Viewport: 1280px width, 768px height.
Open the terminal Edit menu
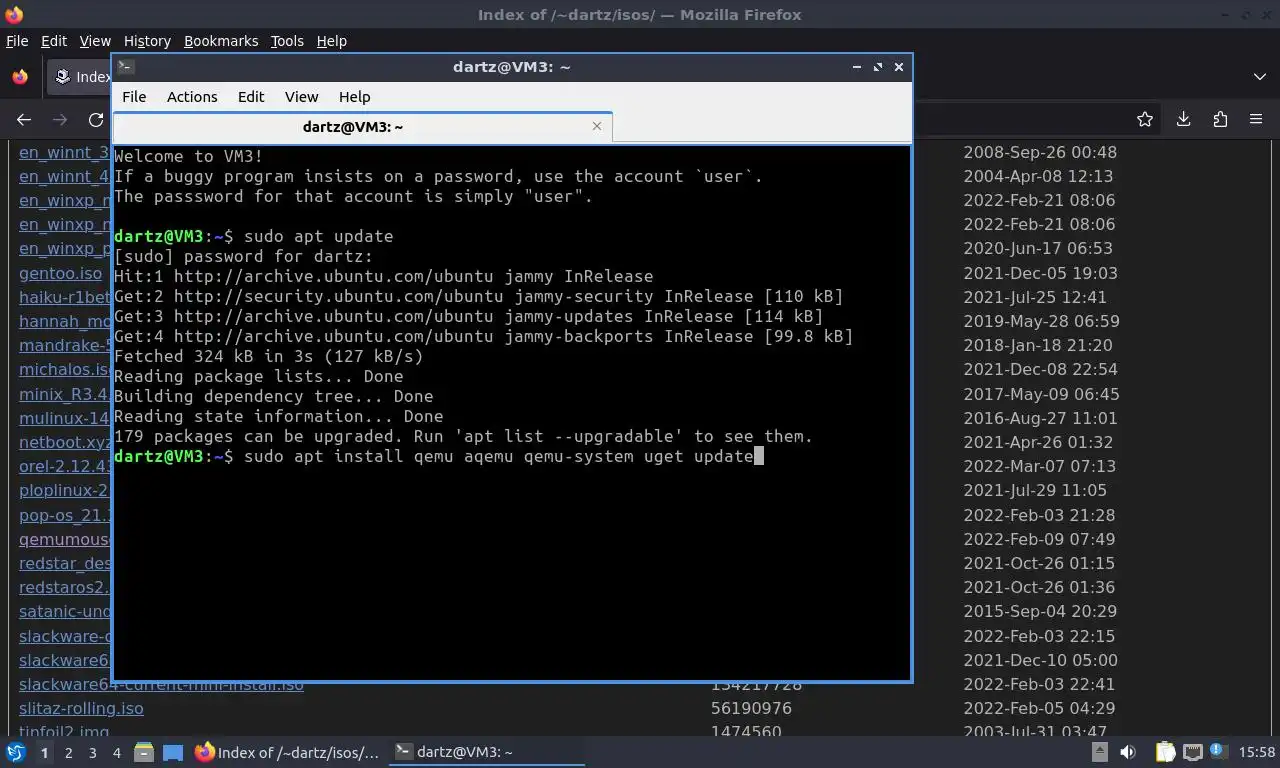coord(251,97)
